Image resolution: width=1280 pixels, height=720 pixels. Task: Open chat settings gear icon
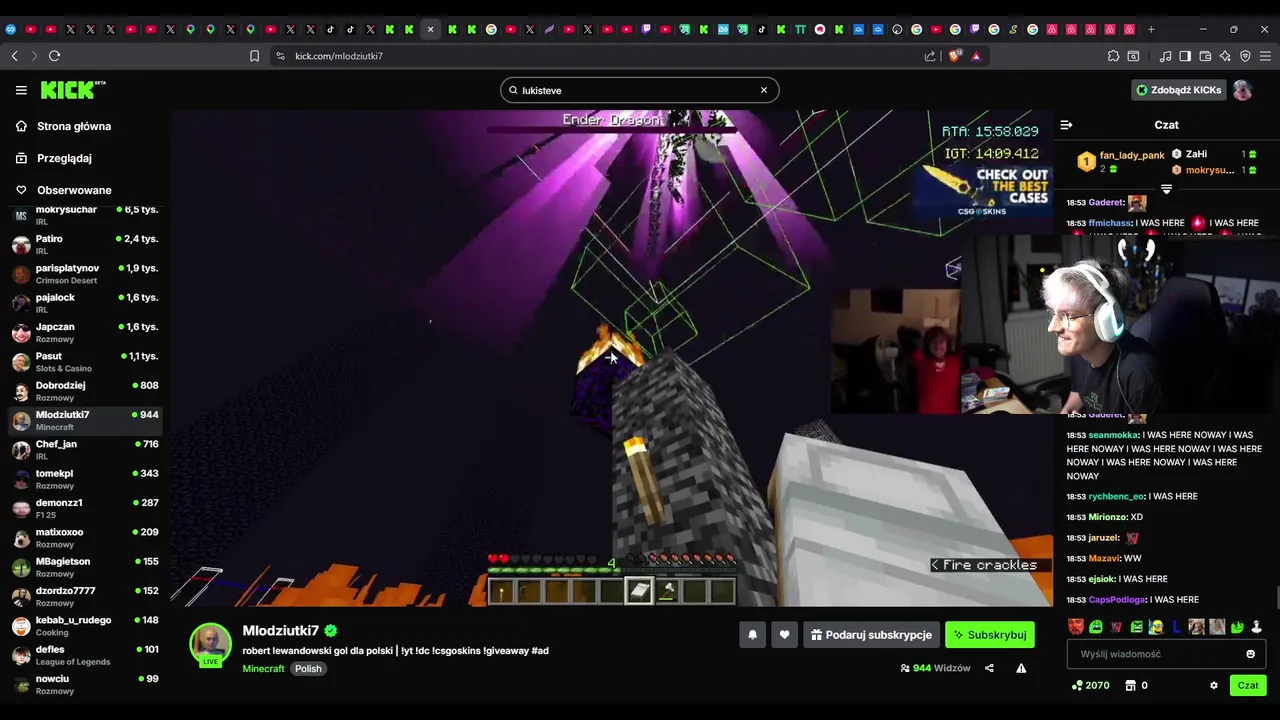[1214, 686]
